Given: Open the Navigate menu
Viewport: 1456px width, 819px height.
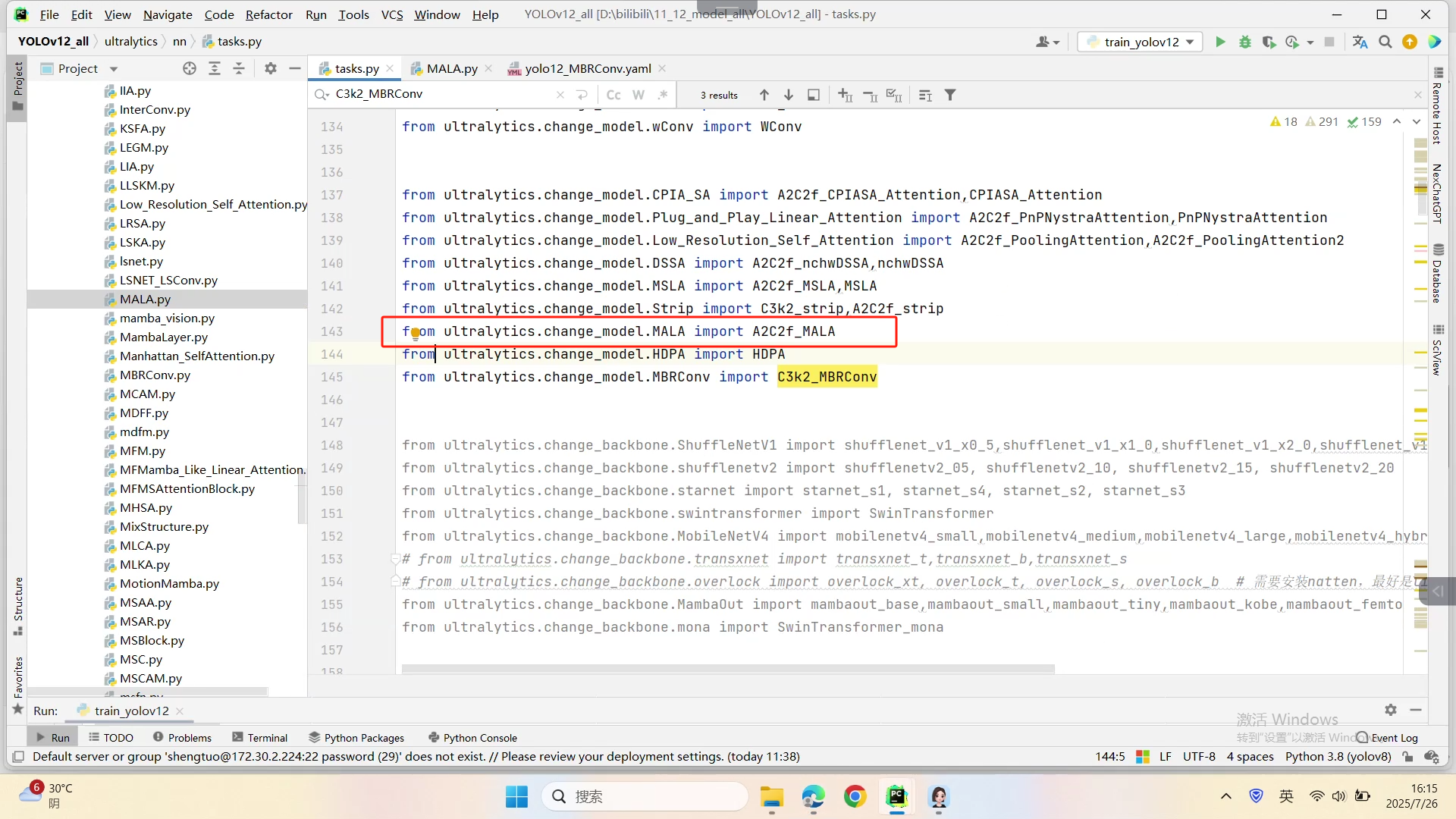Looking at the screenshot, I should click(x=168, y=14).
